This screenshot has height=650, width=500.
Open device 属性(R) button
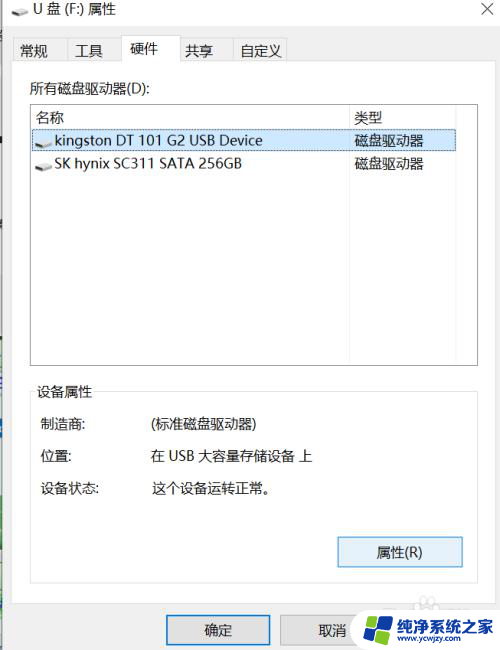pos(400,552)
